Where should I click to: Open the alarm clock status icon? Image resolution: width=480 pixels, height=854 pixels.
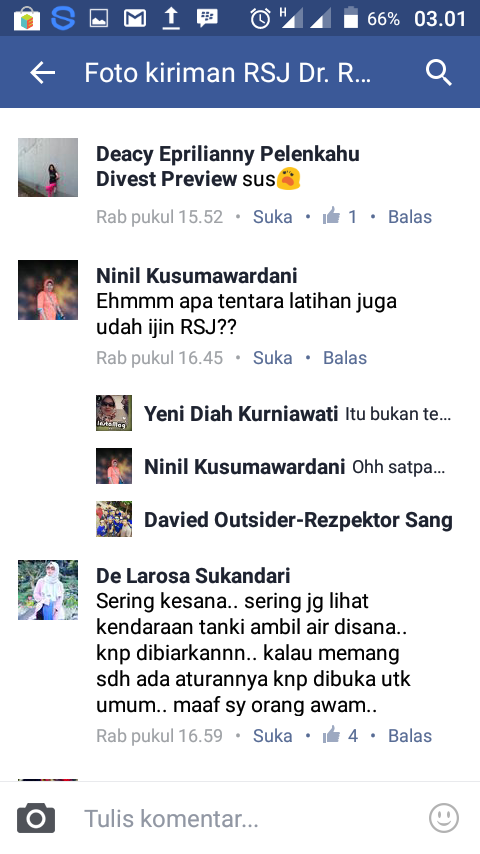pyautogui.click(x=260, y=19)
